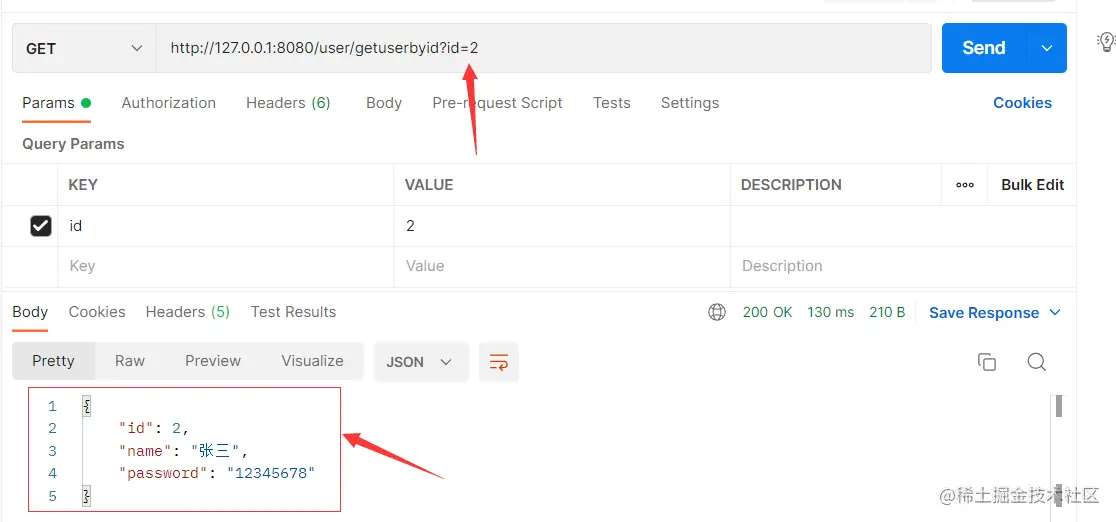Click the "password" value "12345678"

tap(270, 473)
